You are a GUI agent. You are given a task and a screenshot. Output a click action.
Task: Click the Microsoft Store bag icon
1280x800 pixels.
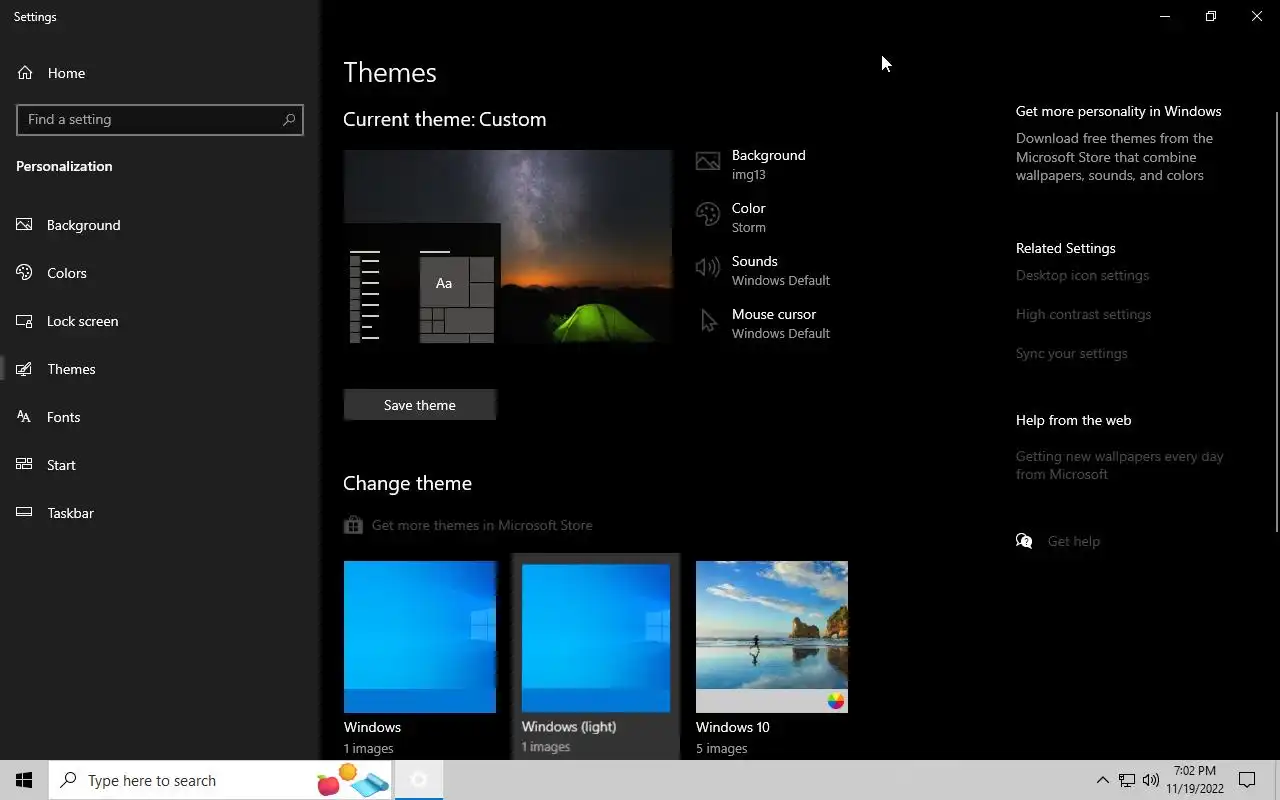point(353,525)
